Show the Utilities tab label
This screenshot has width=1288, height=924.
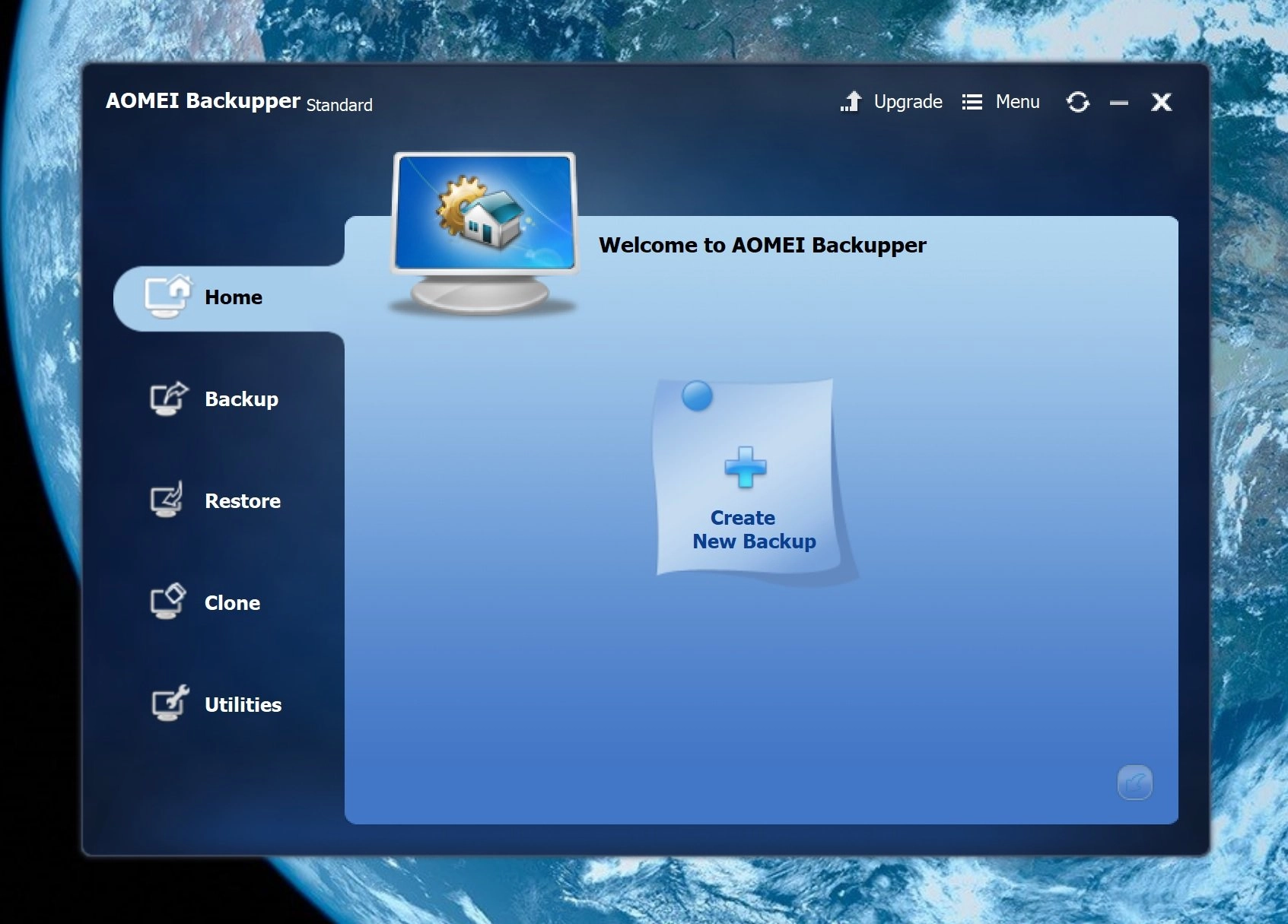243,705
